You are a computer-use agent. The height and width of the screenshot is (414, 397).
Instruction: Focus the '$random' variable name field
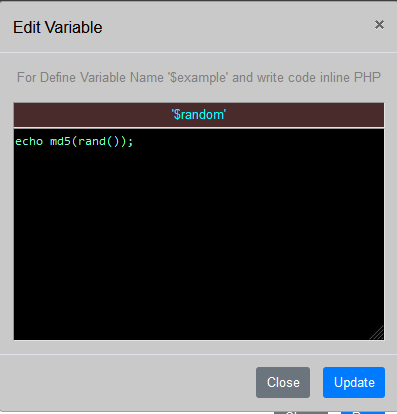pos(199,115)
